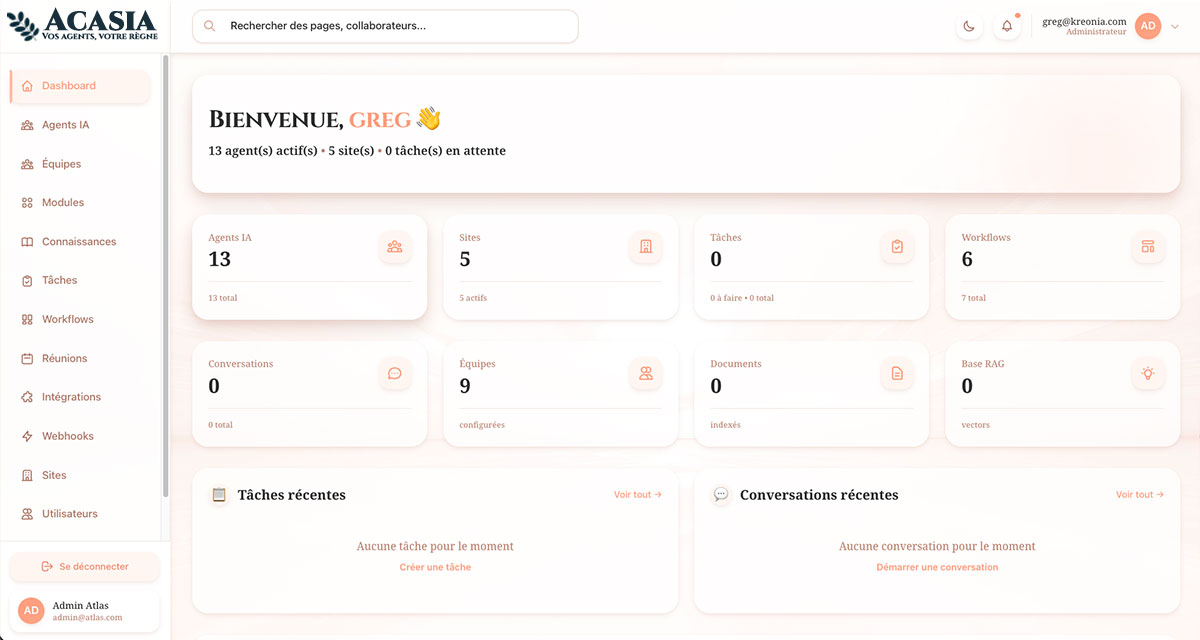Image resolution: width=1200 pixels, height=640 pixels.
Task: Click Démarrer une conversation link
Action: pyautogui.click(x=937, y=566)
